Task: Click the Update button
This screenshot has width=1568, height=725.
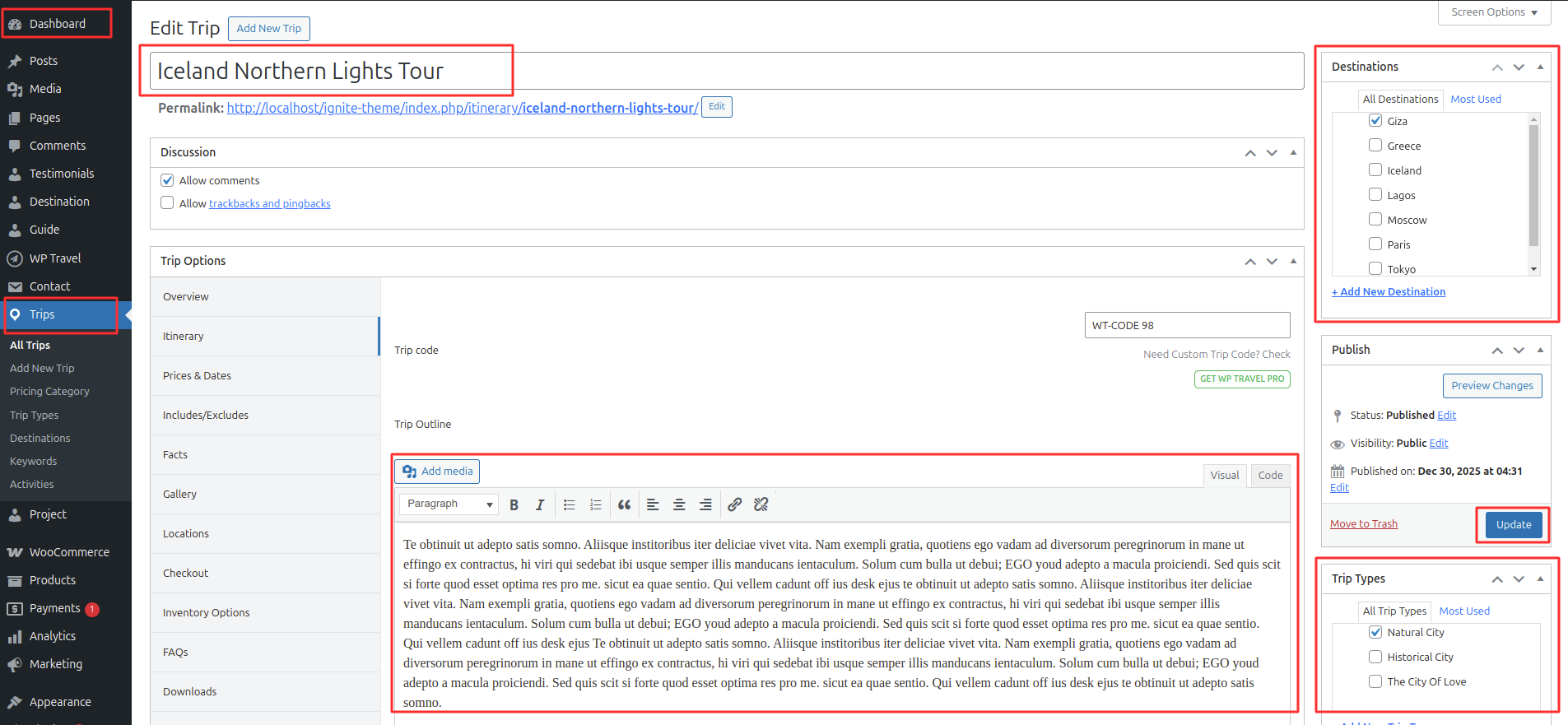Action: pos(1513,524)
